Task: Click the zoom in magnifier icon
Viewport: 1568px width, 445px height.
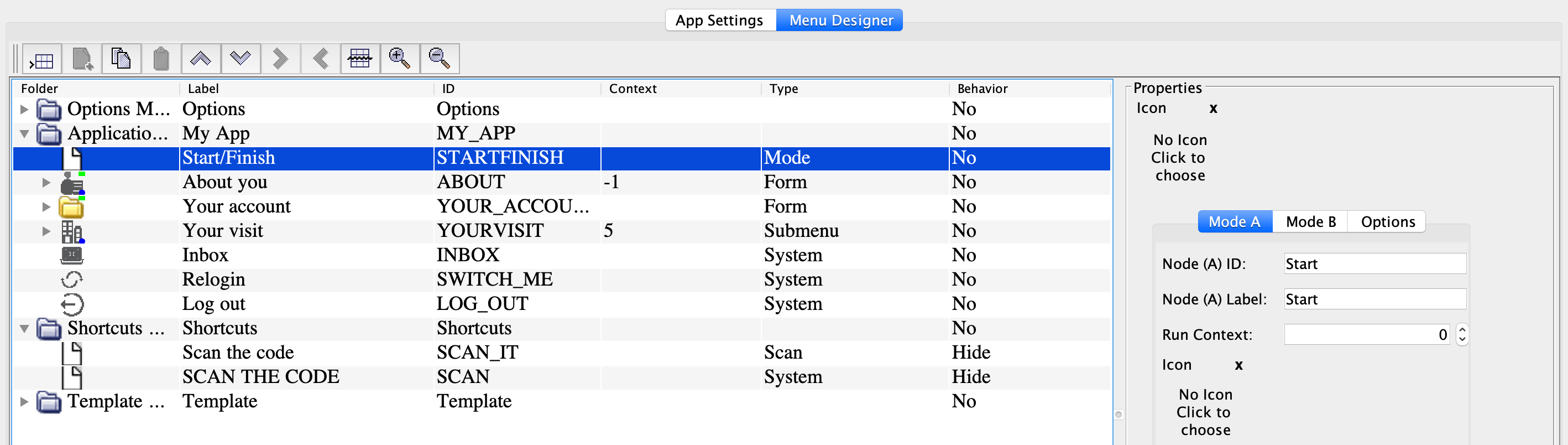Action: pyautogui.click(x=399, y=59)
